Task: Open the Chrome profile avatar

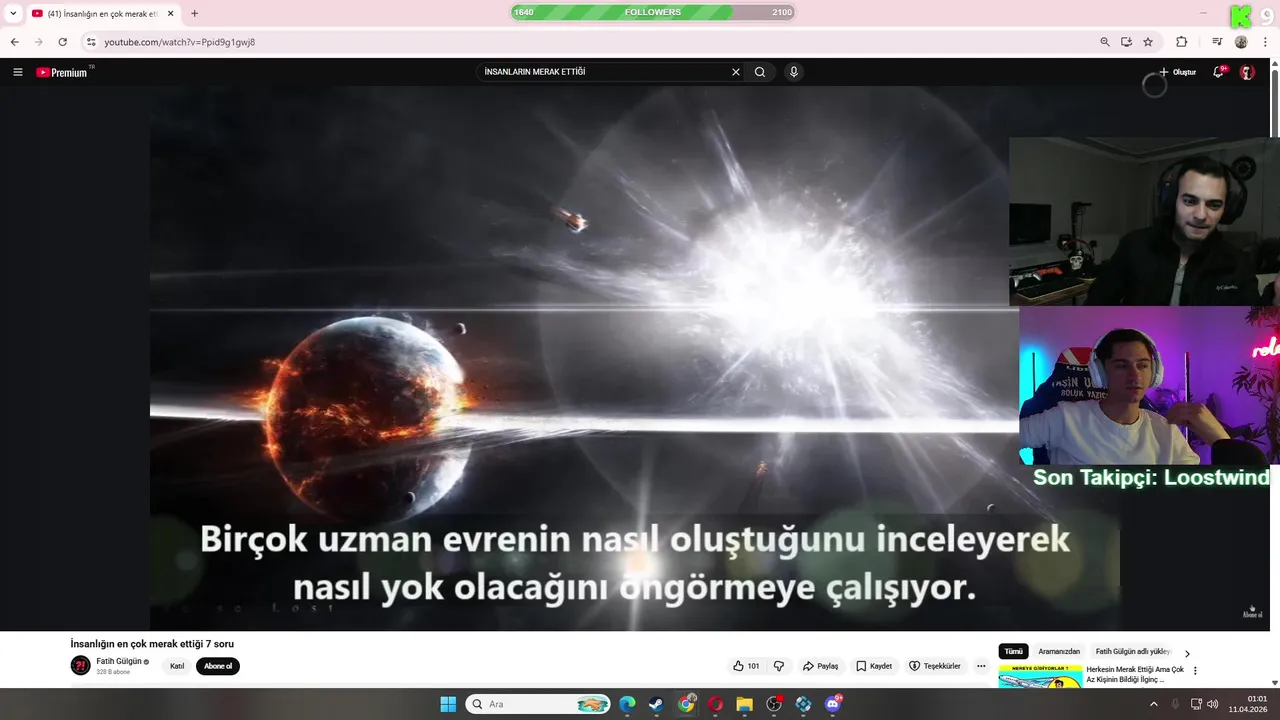Action: pos(1241,42)
